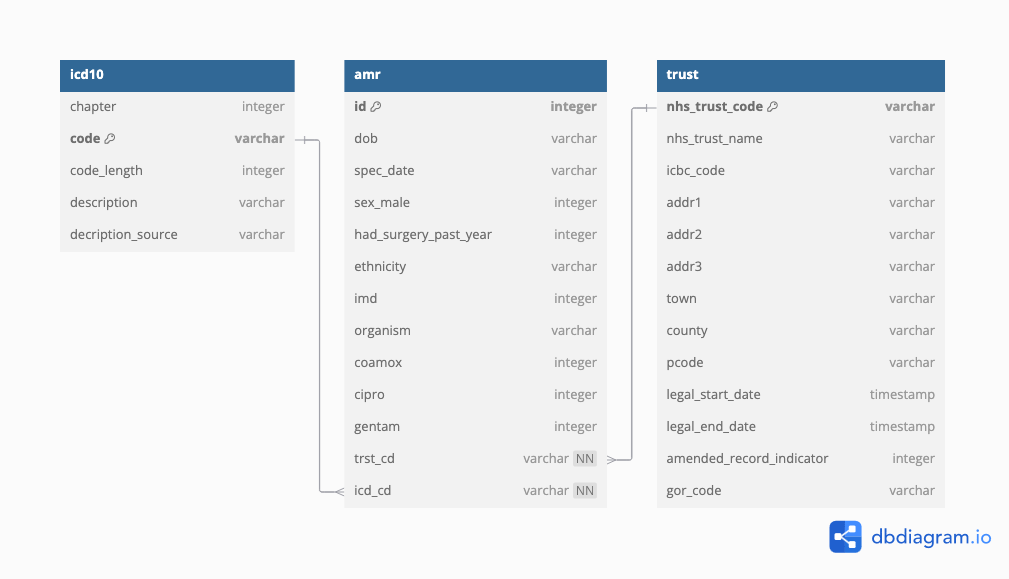
Task: Click the legal_start_date timestamp row
Action: 801,394
